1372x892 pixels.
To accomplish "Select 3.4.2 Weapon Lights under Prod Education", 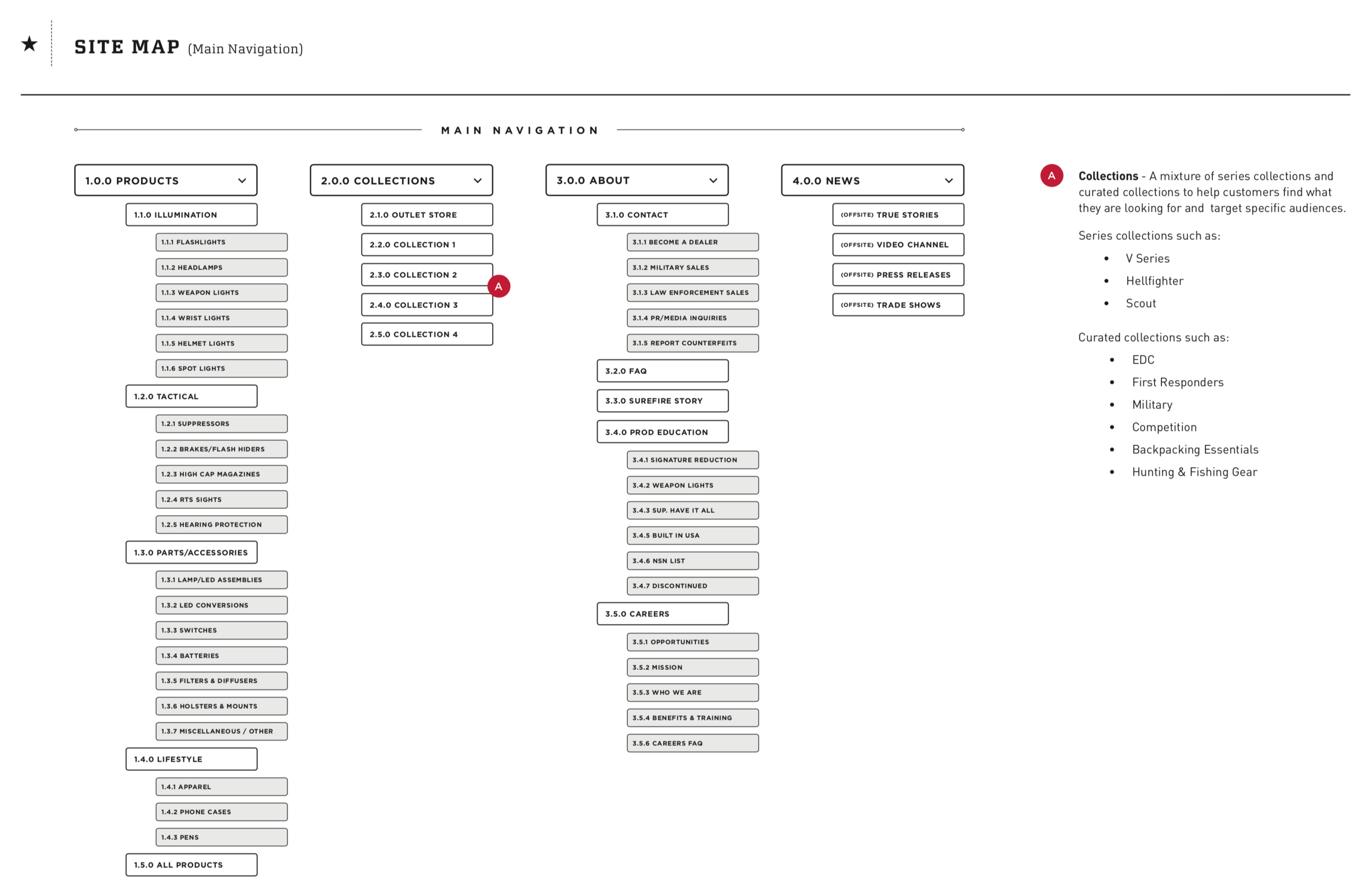I will [693, 485].
